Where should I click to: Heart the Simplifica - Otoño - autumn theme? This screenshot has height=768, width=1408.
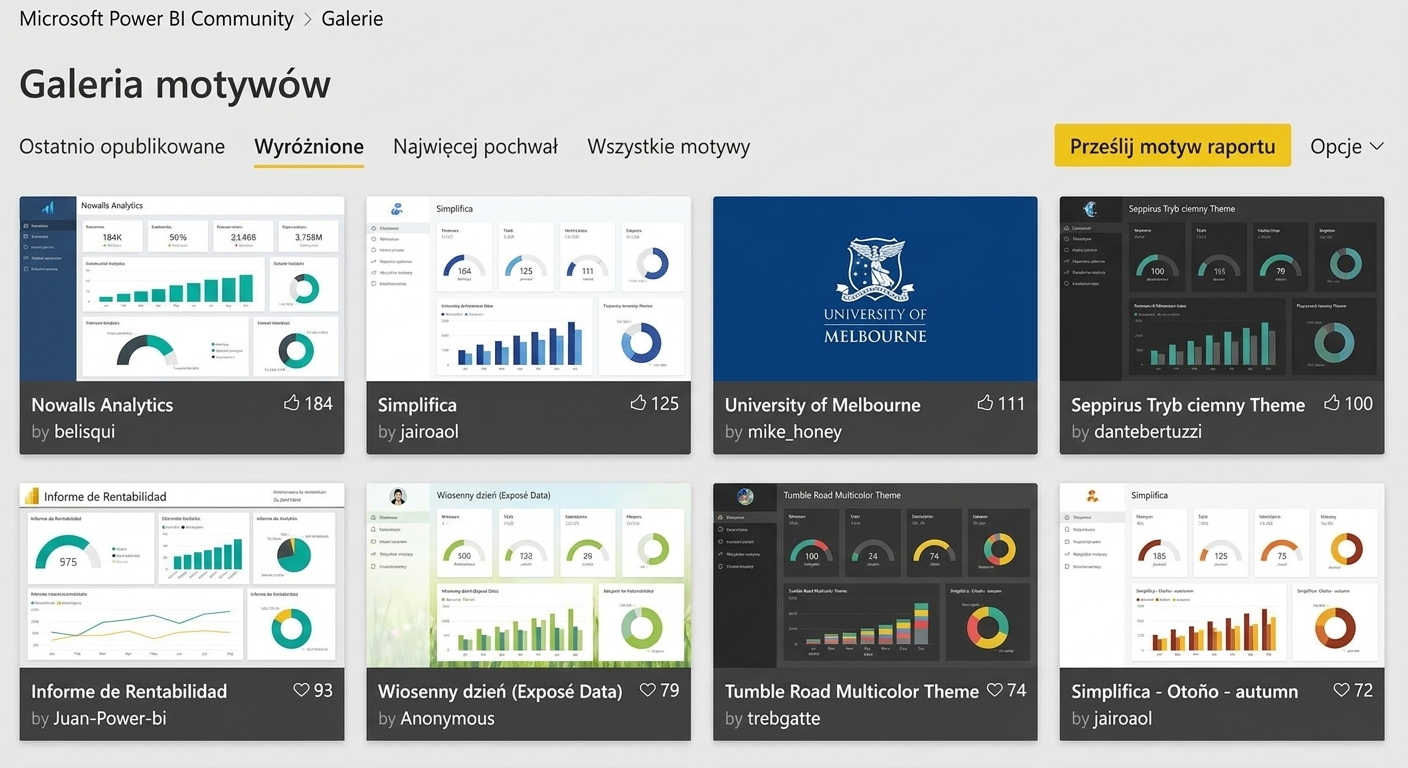[x=1342, y=690]
